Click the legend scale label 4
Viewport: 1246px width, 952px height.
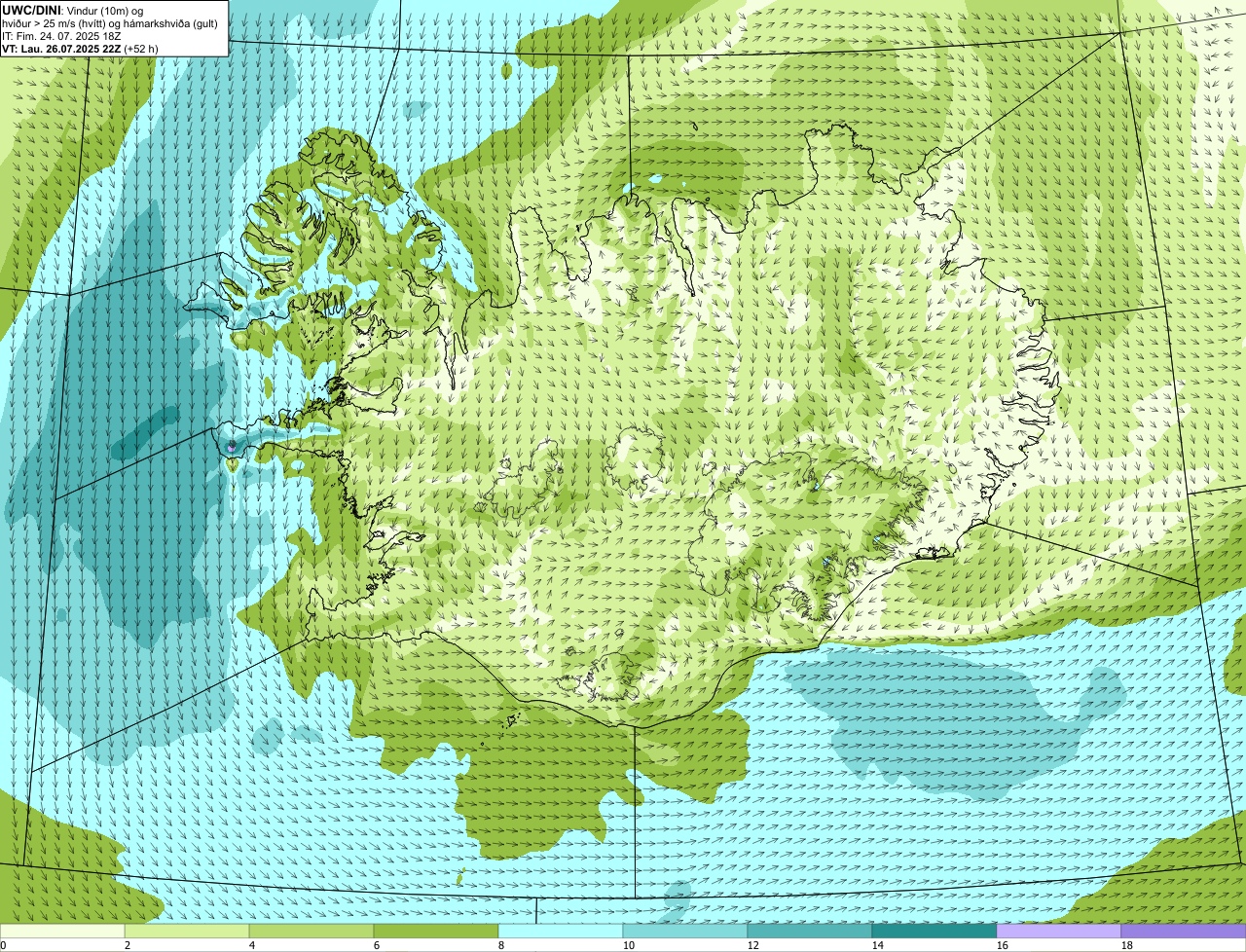[x=252, y=945]
